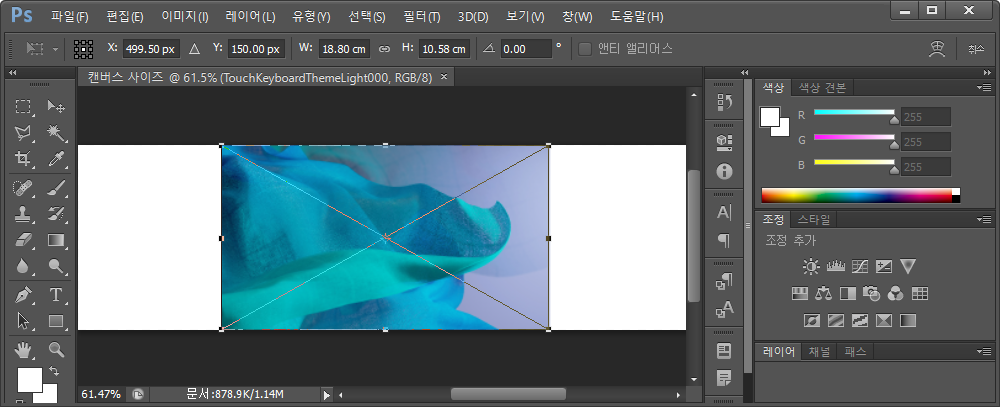Switch to the 색상 견본 tab
Image resolution: width=1000 pixels, height=407 pixels.
click(x=823, y=88)
